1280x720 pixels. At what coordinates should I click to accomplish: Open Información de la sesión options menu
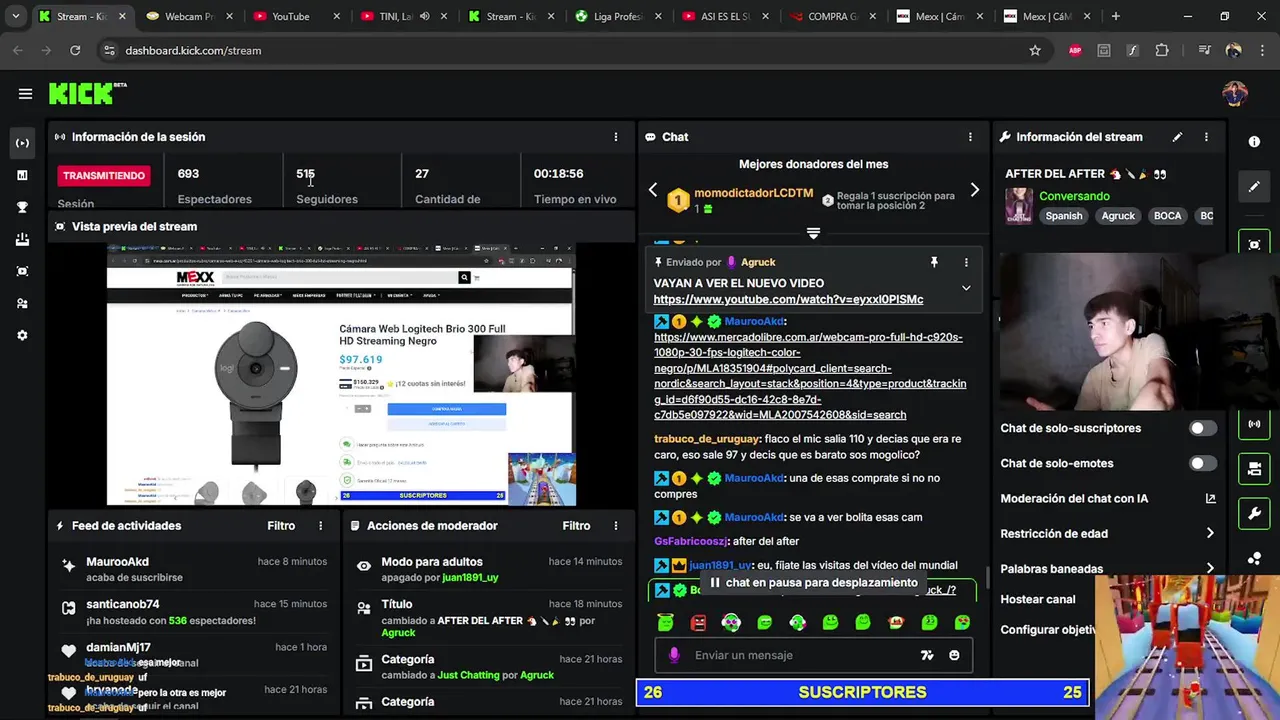(x=616, y=137)
